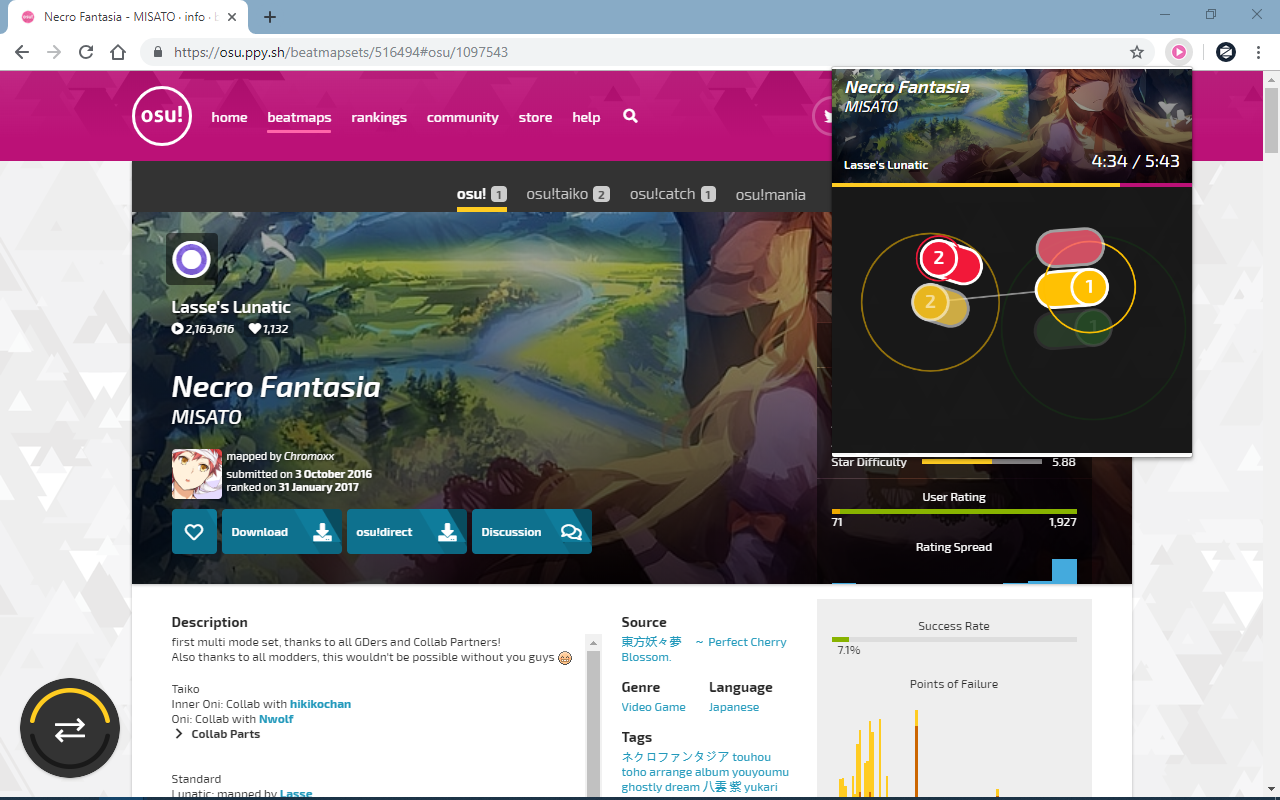Click the play count 2,163,616
Screen dimensions: 1280x800
(203, 329)
